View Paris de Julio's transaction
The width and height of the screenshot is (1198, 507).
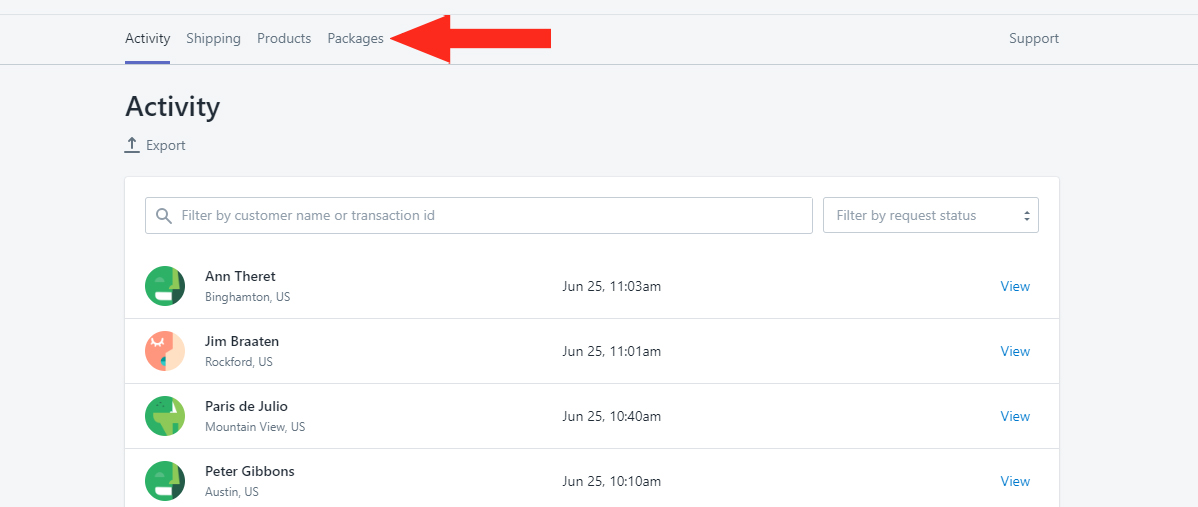pyautogui.click(x=1015, y=416)
